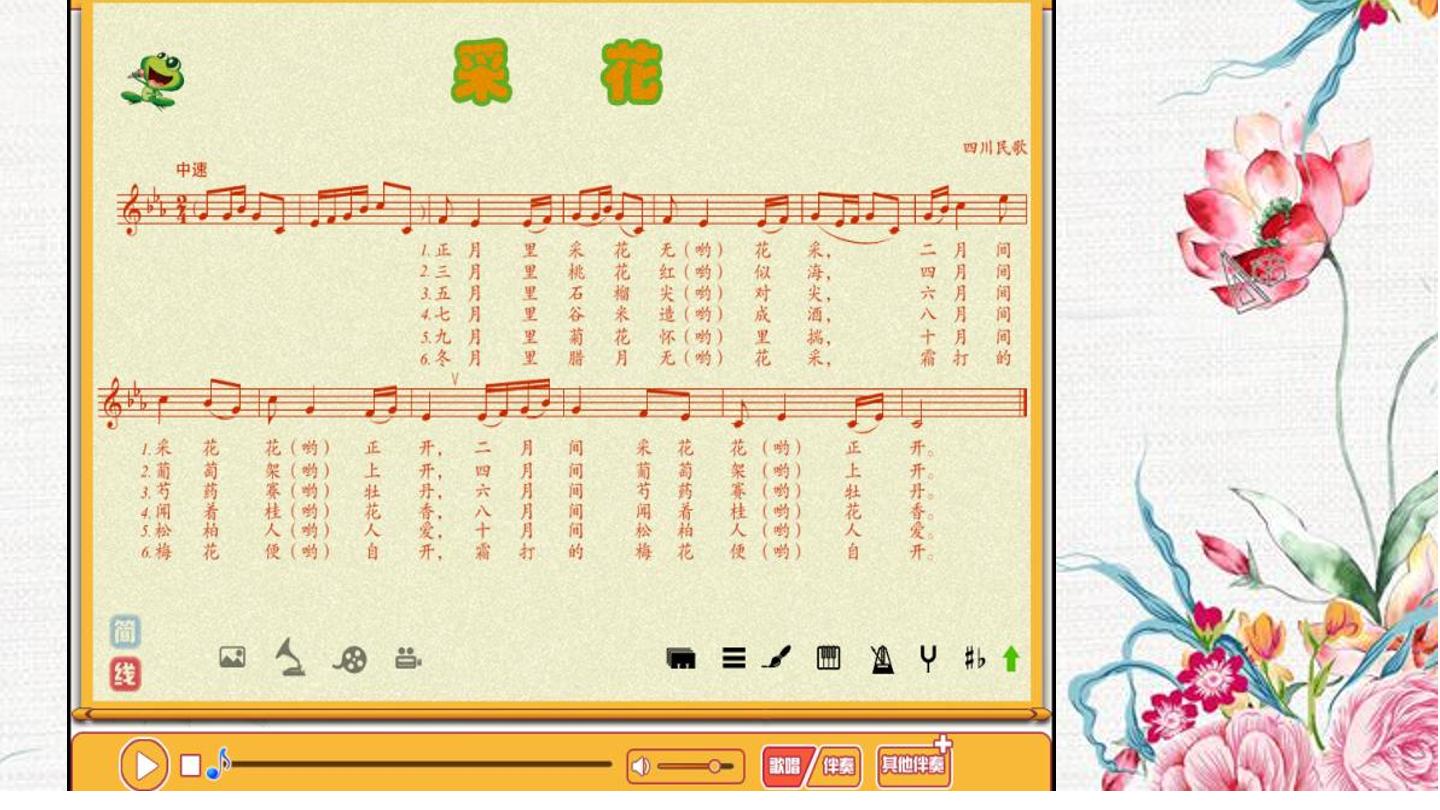Open the three-line list icon
The width and height of the screenshot is (1440, 810).
(x=734, y=657)
